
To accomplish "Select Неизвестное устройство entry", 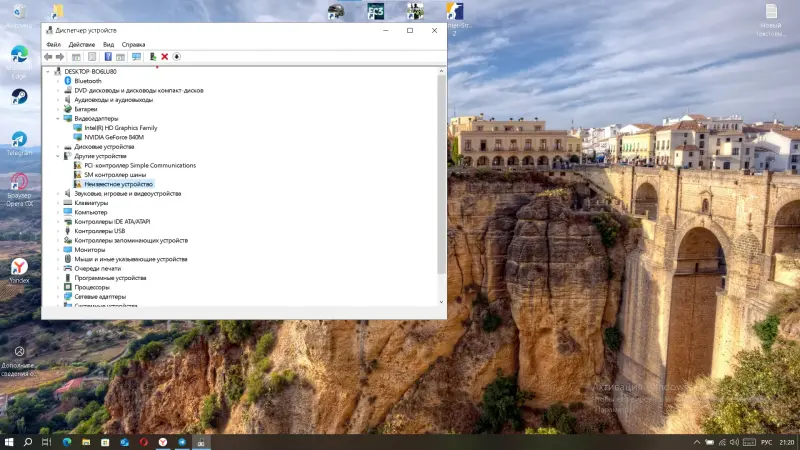I will point(118,184).
